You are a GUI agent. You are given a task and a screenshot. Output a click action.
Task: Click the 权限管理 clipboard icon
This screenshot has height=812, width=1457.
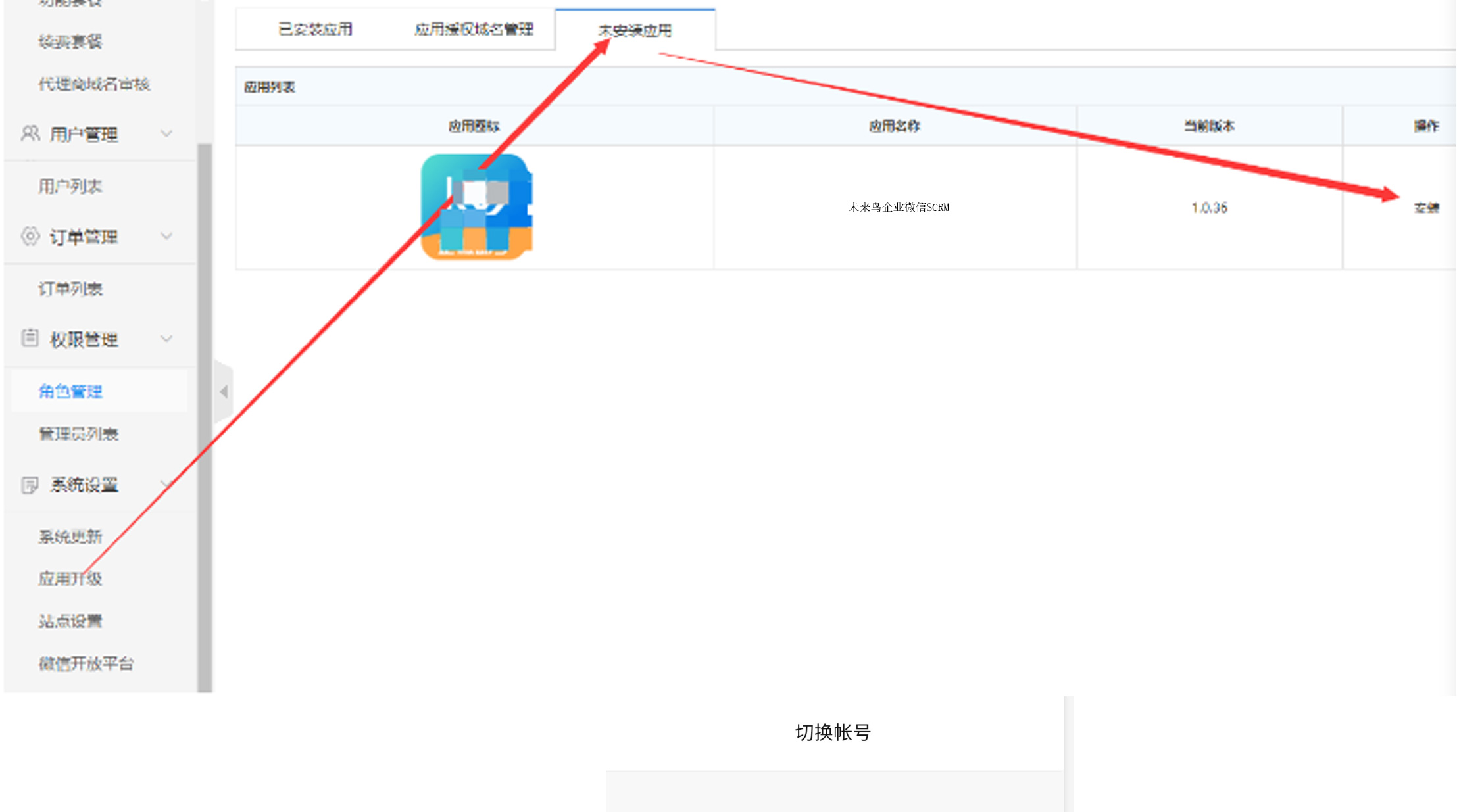(30, 339)
